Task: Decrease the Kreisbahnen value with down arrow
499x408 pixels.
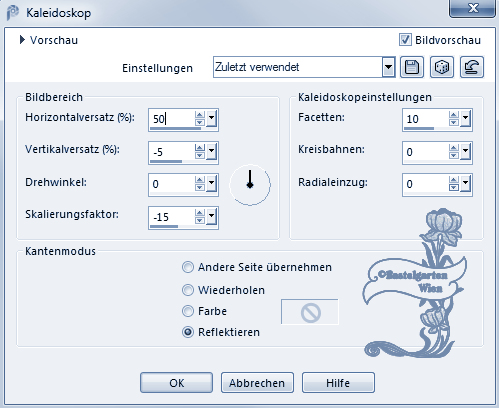Action: click(454, 156)
